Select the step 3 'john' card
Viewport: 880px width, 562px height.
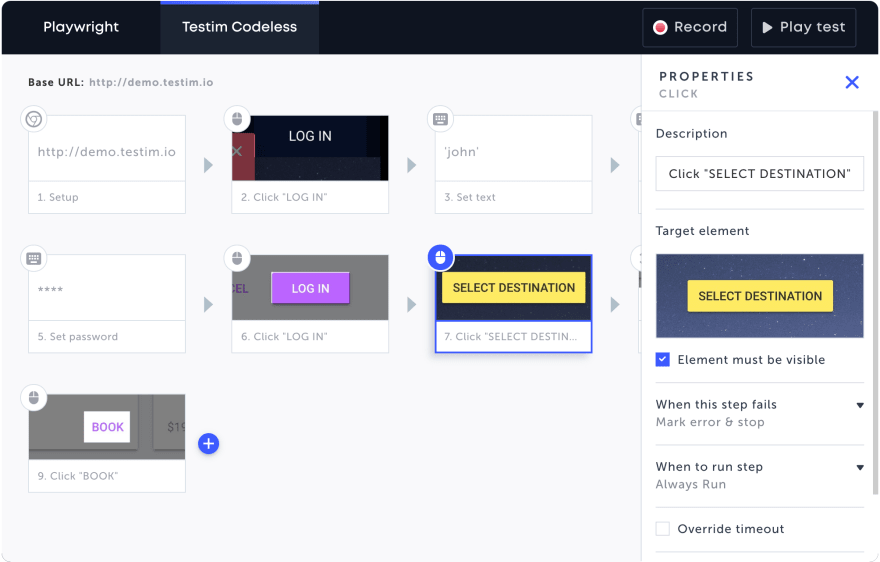click(514, 165)
